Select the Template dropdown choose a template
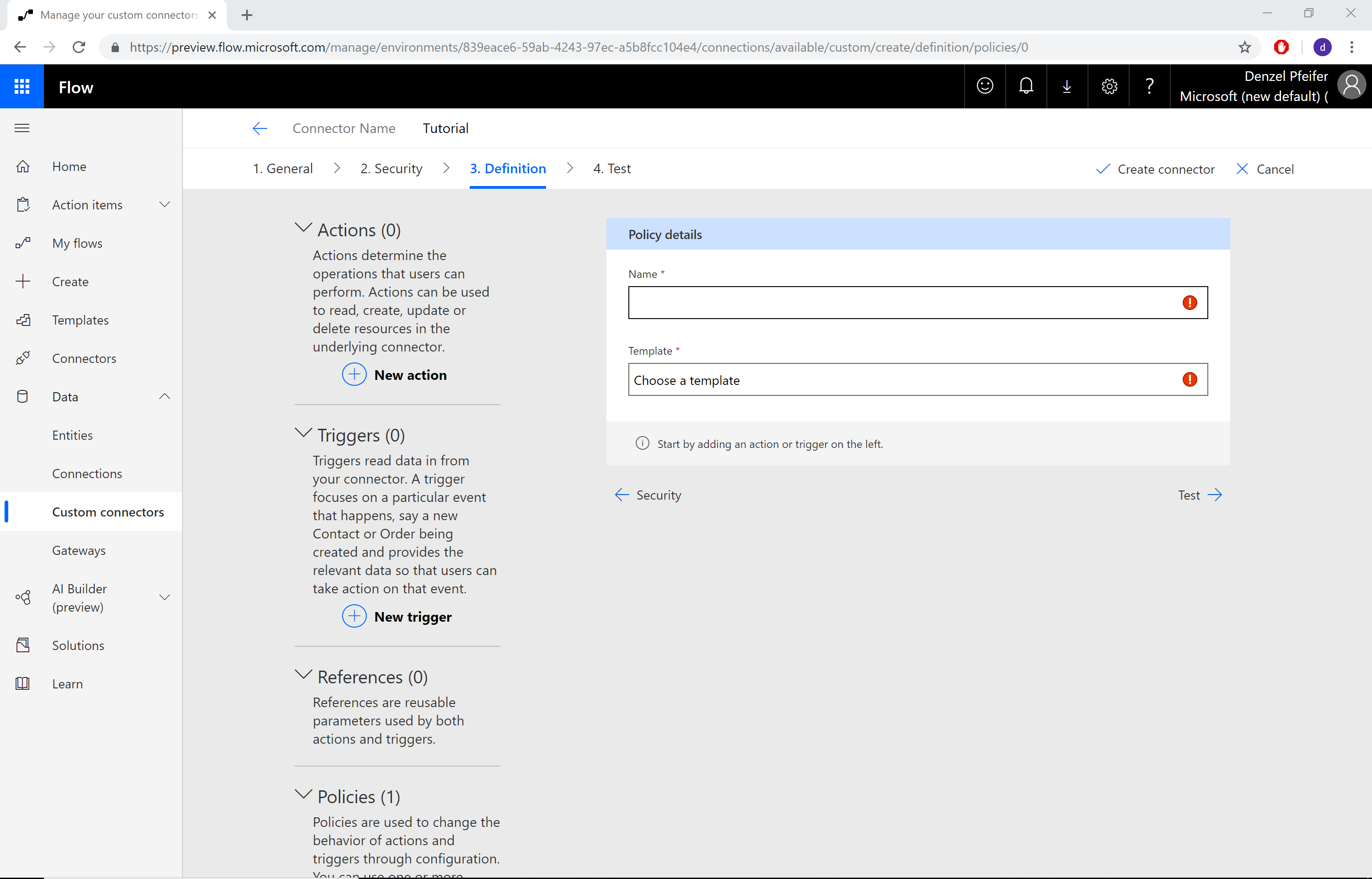Viewport: 1372px width, 879px height. click(x=917, y=379)
